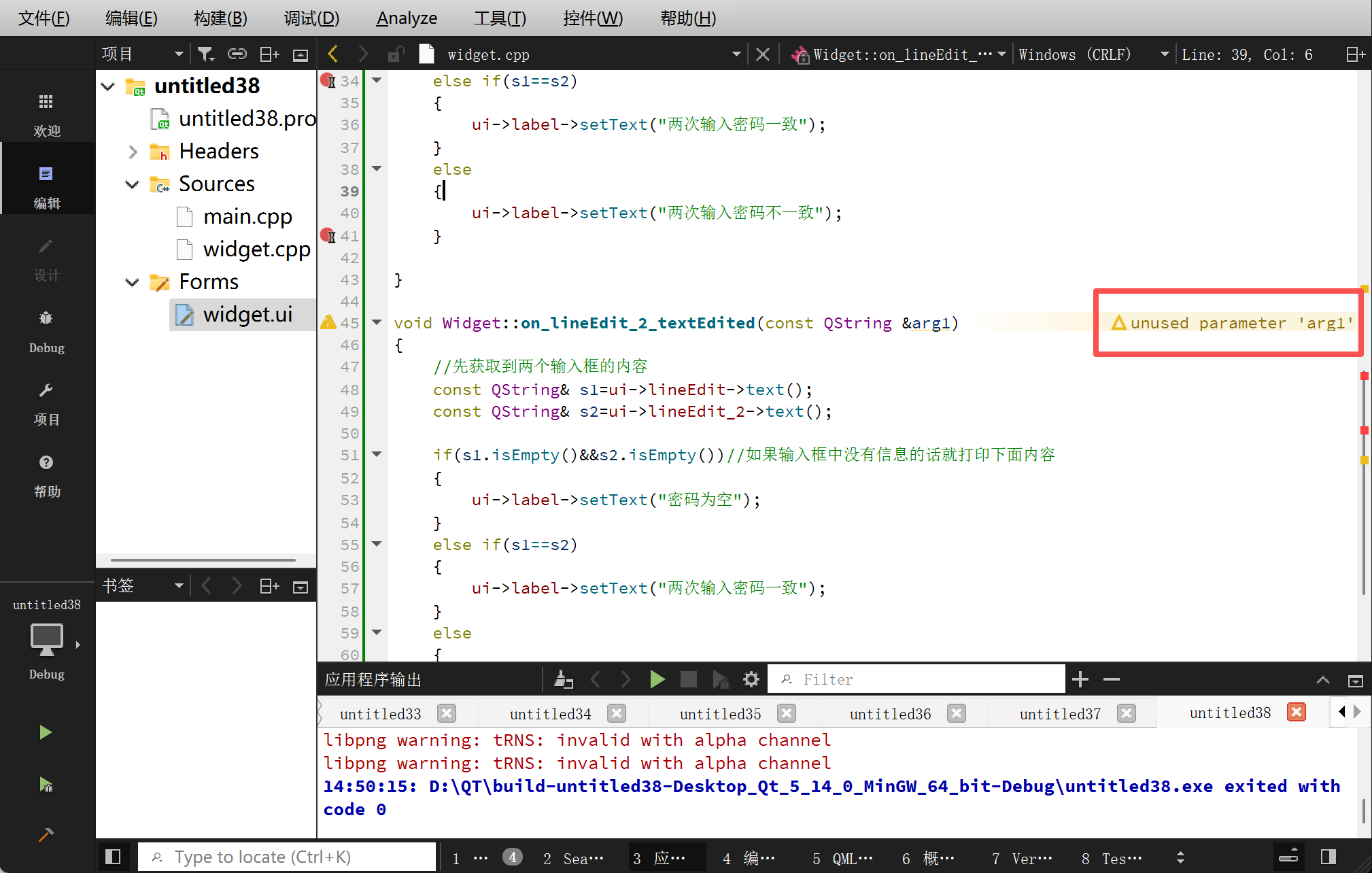Toggle breakpoint on line 34
Screen dimensions: 1372x873
[328, 81]
